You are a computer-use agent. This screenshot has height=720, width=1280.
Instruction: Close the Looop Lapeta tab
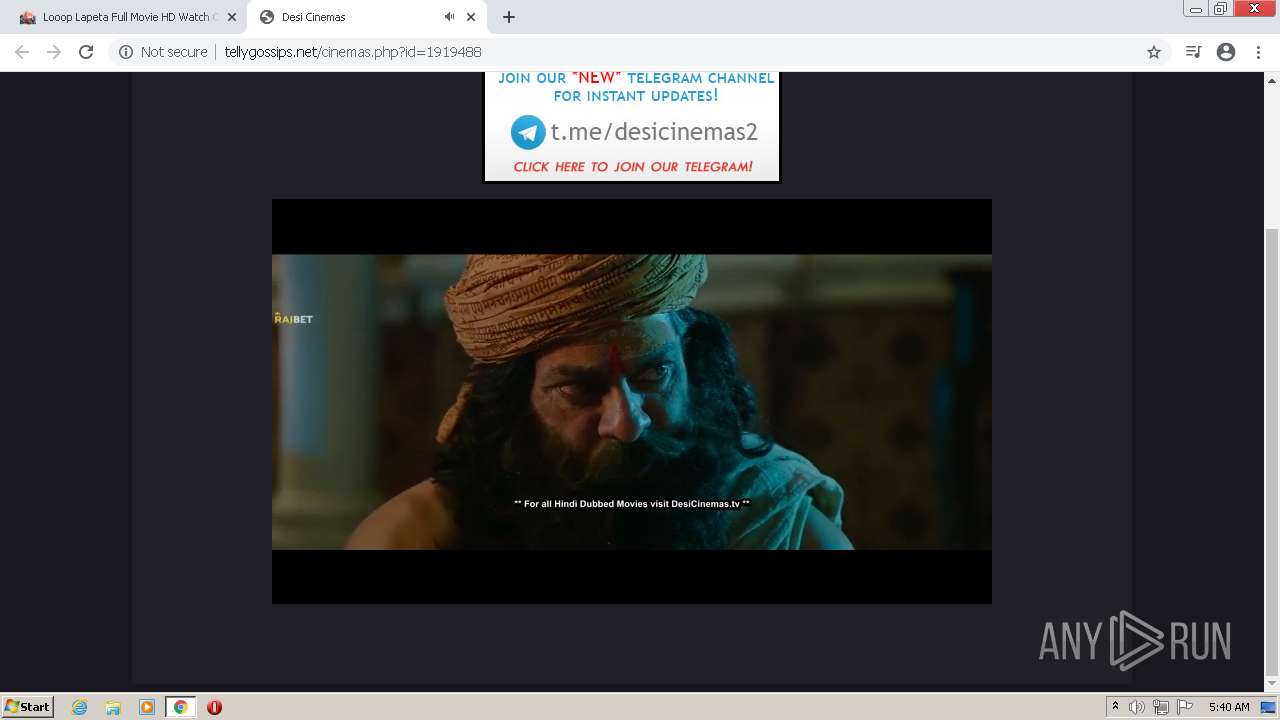(x=231, y=17)
